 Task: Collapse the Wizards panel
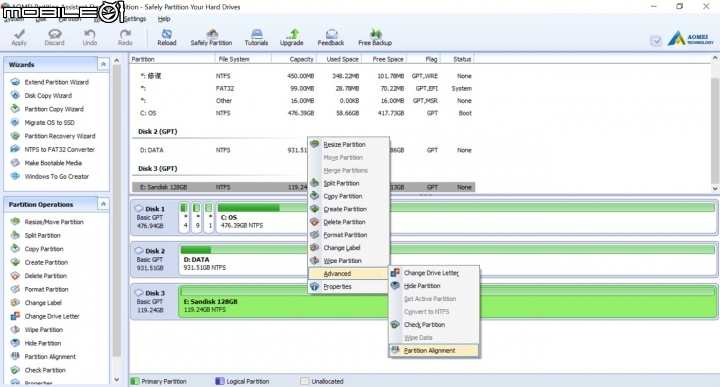[x=103, y=64]
